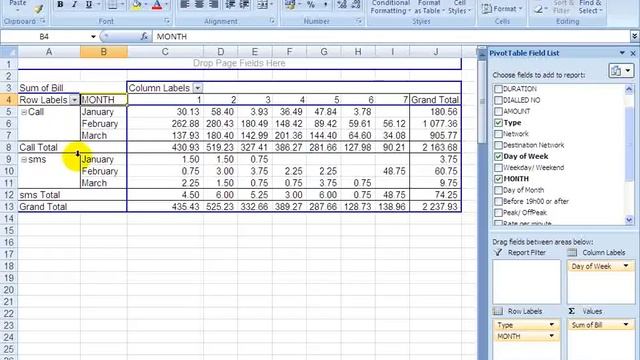The height and width of the screenshot is (360, 640).
Task: Open the Format as Table menu
Action: (429, 7)
